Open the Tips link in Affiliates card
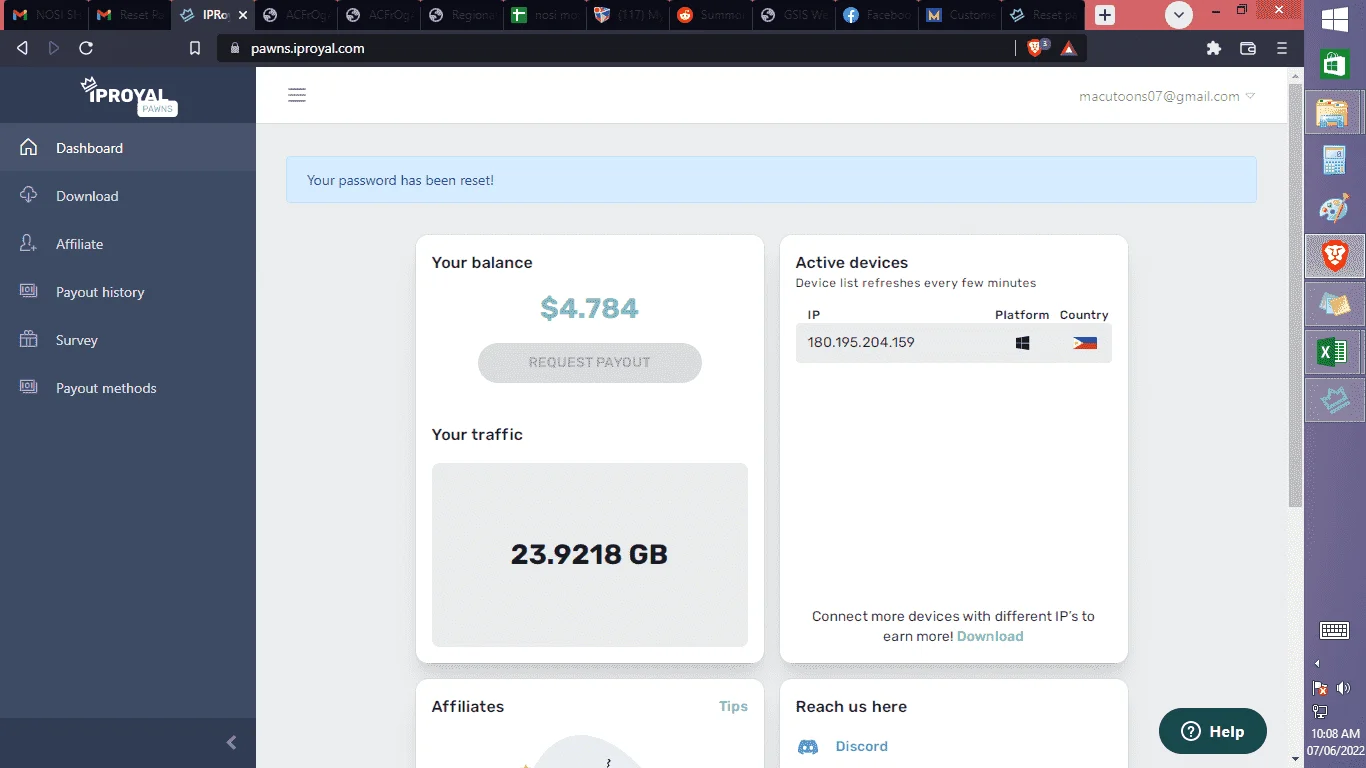1366x768 pixels. (x=733, y=707)
